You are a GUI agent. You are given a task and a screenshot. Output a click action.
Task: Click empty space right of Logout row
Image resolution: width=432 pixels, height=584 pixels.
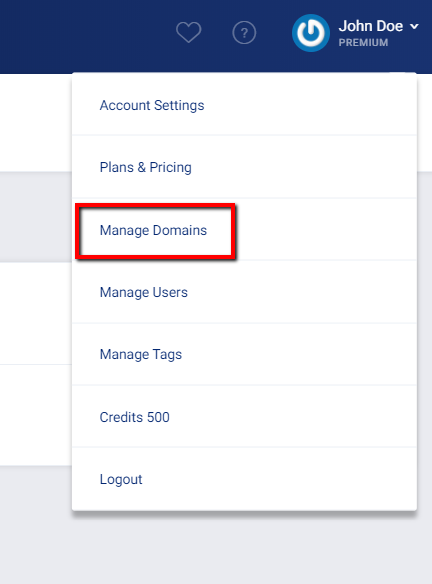pyautogui.click(x=279, y=479)
